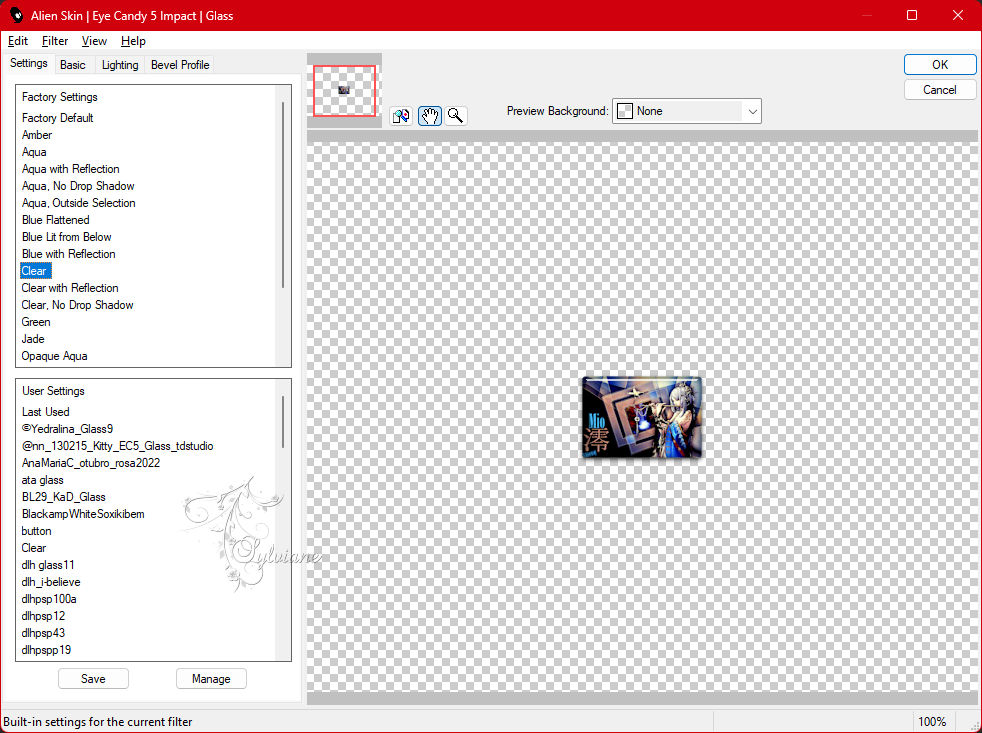Switch to the Bevel Profile tab

180,65
